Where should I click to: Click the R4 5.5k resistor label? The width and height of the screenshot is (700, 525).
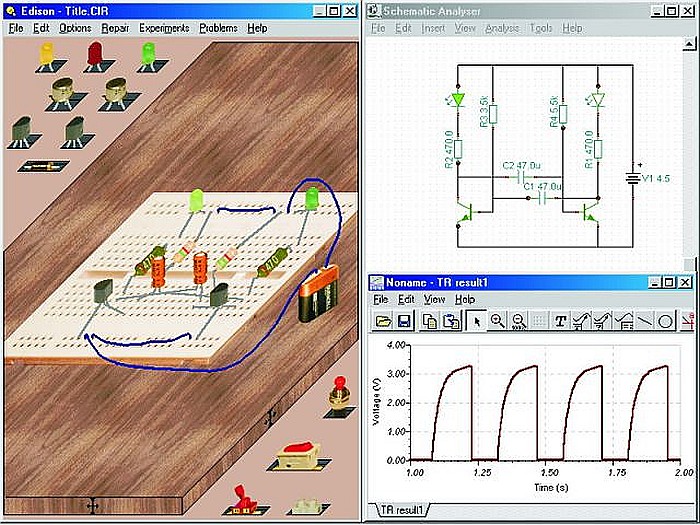(554, 111)
